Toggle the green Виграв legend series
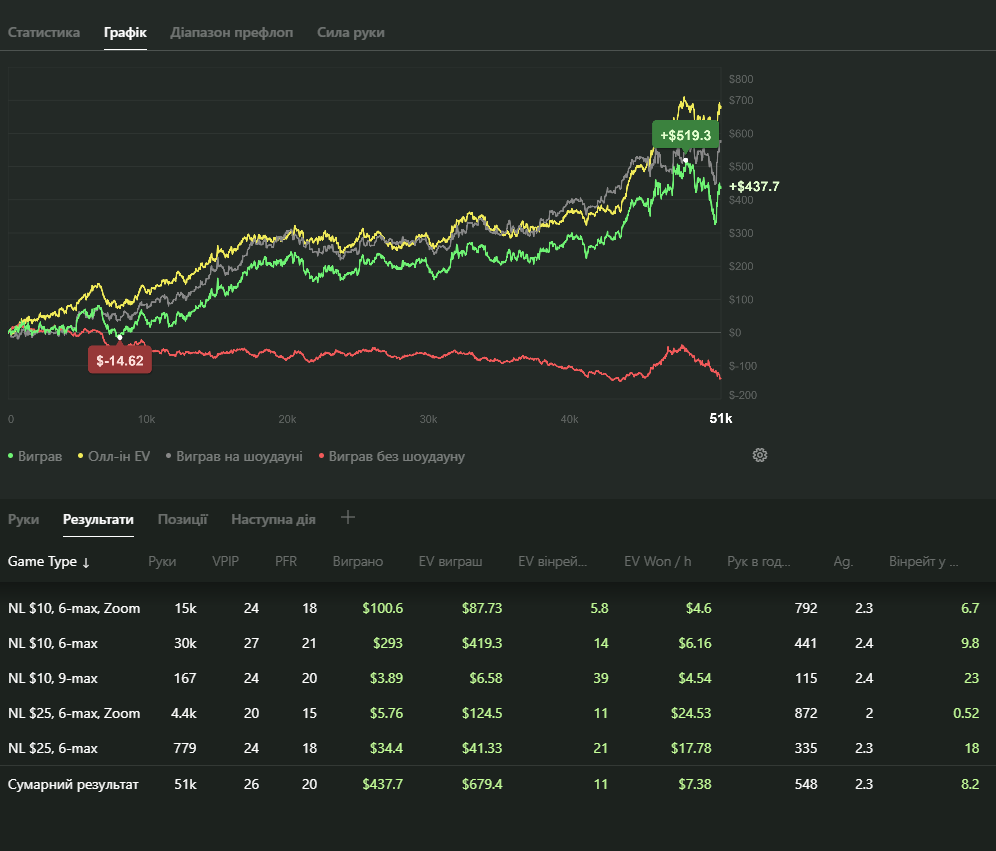This screenshot has width=996, height=851. point(36,456)
